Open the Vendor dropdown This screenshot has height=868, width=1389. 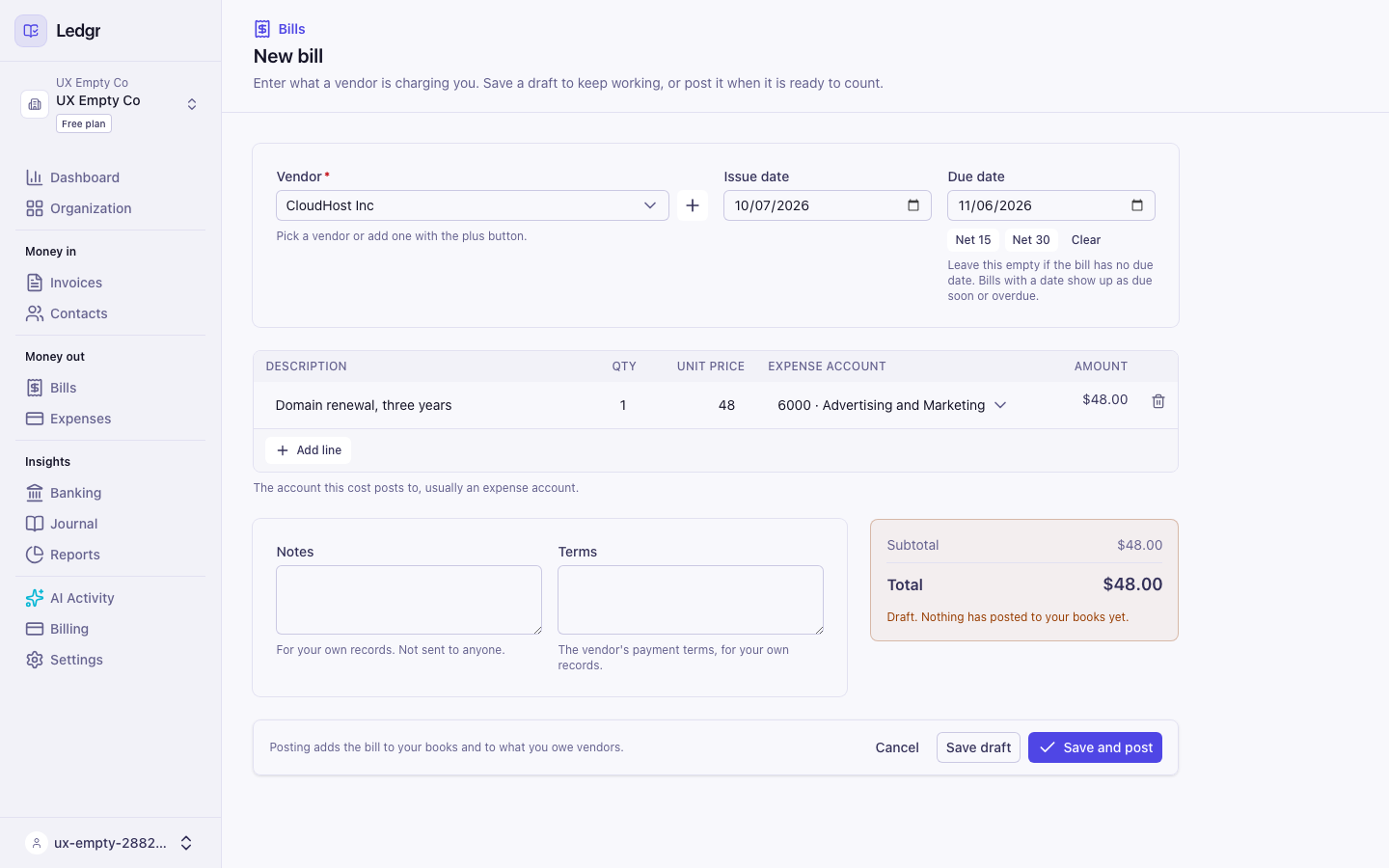click(x=473, y=205)
